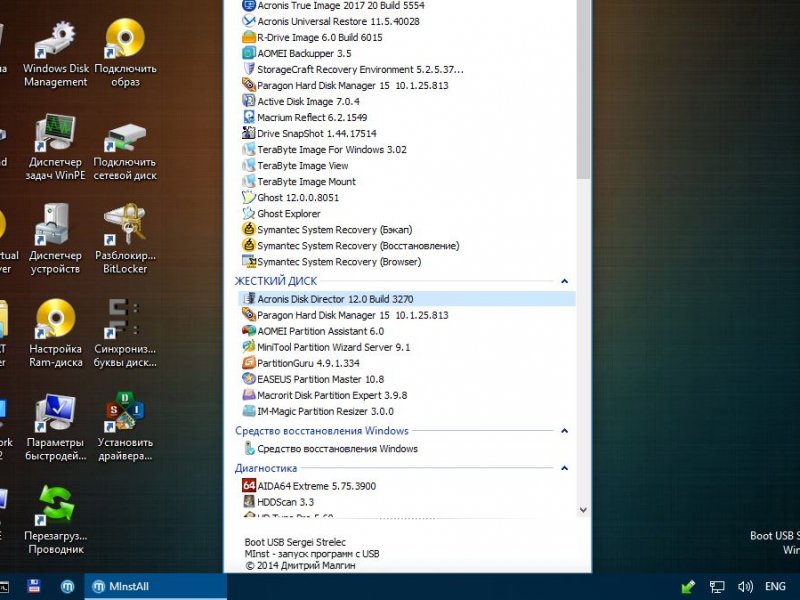This screenshot has width=800, height=600.
Task: Open network icon in system tray
Action: tap(717, 587)
